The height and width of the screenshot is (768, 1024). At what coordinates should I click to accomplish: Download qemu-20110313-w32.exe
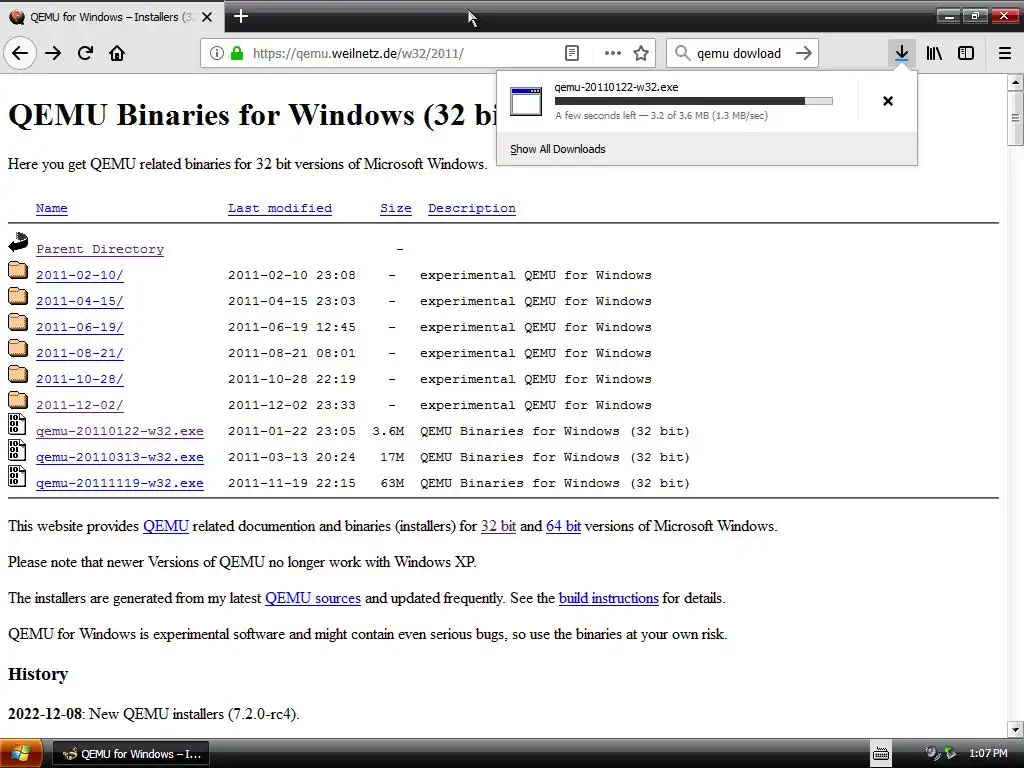[x=120, y=458]
